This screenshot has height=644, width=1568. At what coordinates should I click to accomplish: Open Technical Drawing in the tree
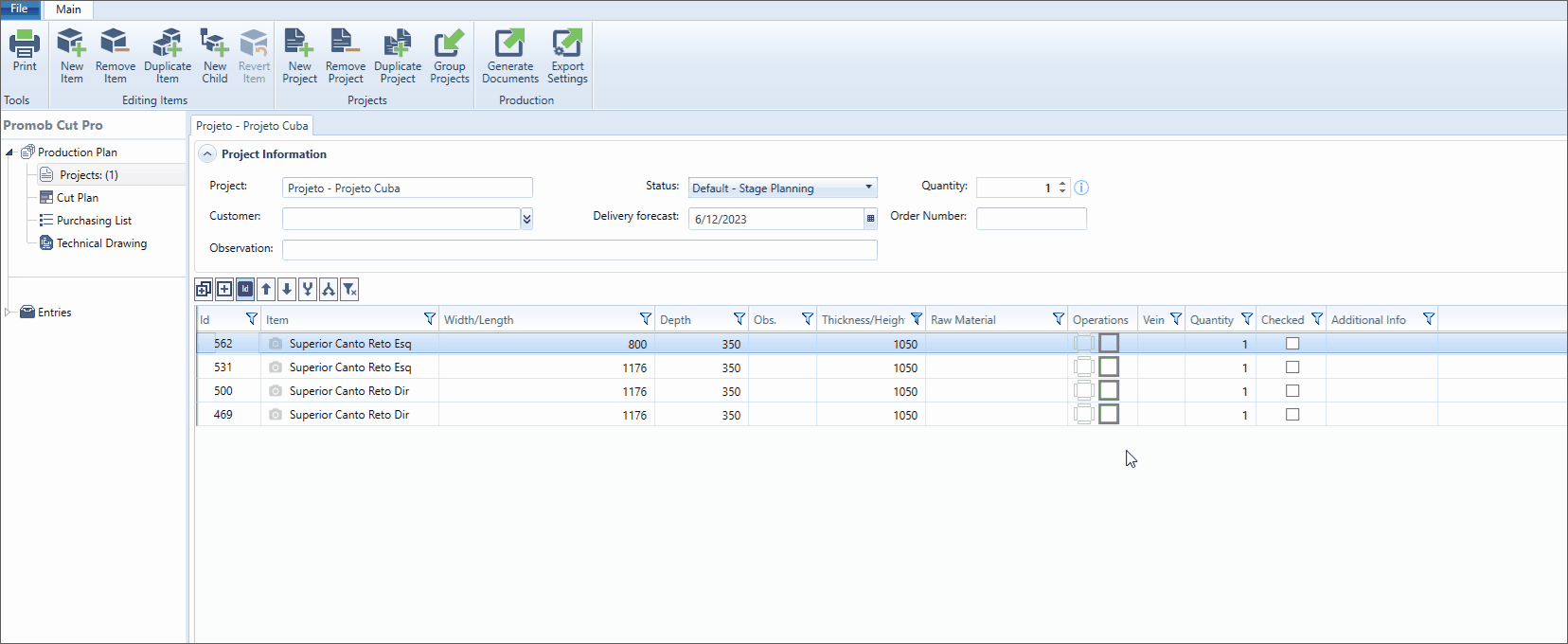point(101,243)
